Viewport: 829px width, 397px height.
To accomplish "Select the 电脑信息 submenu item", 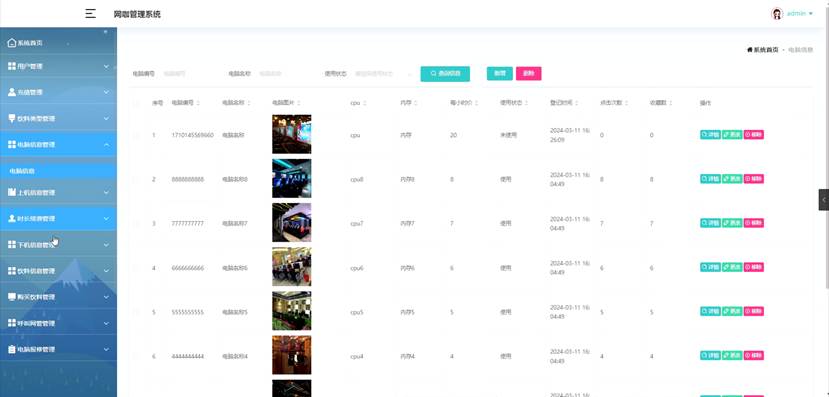I will tap(58, 171).
